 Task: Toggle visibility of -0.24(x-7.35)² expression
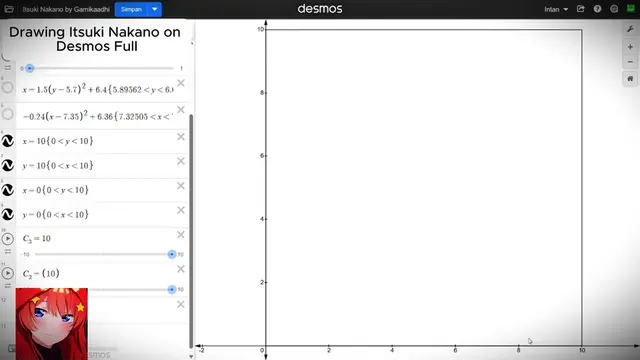click(7, 114)
